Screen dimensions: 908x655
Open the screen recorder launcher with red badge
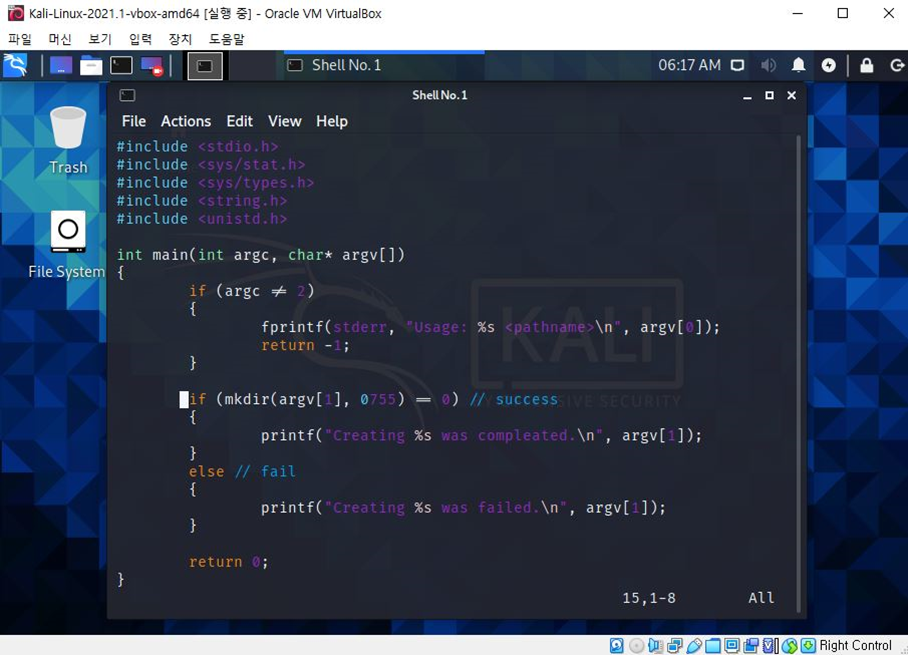point(152,65)
